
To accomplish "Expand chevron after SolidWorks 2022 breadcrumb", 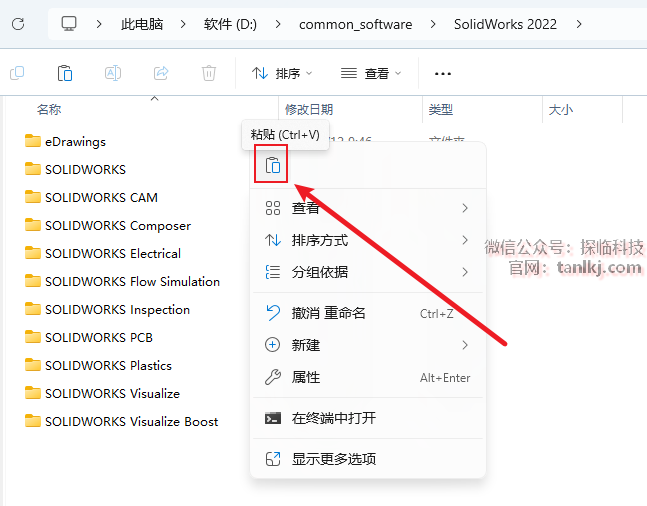I will [579, 24].
